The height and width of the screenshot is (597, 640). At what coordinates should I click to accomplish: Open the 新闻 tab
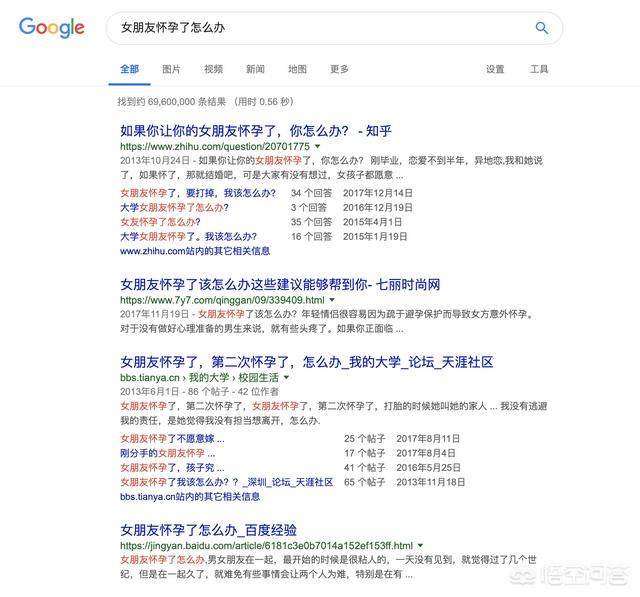pos(256,69)
